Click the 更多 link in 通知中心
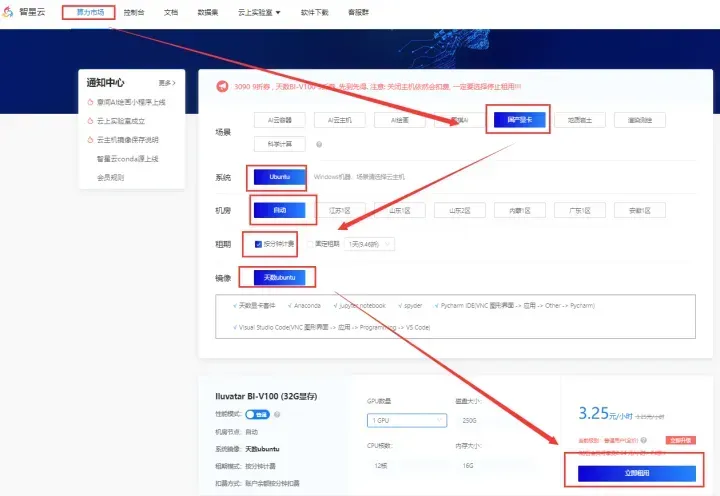Image resolution: width=720 pixels, height=496 pixels. (x=167, y=83)
